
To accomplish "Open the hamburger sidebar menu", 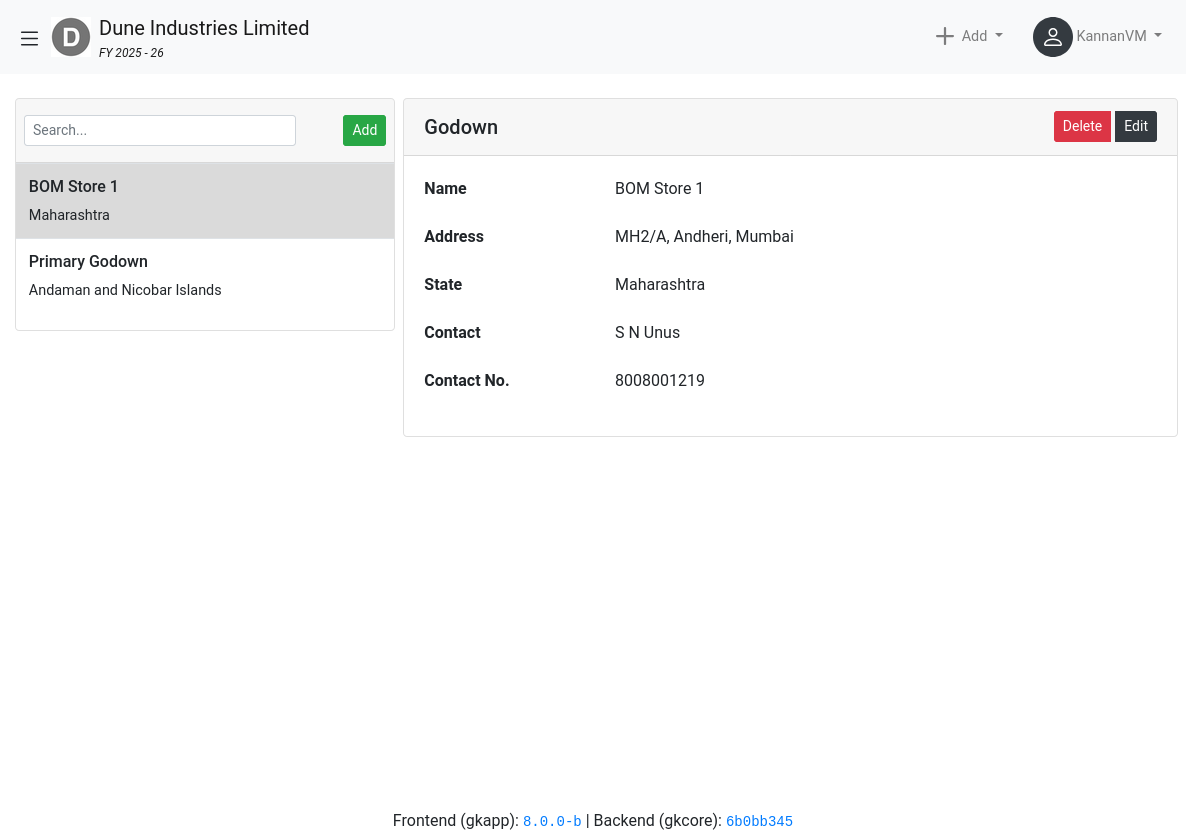I will click(x=29, y=38).
